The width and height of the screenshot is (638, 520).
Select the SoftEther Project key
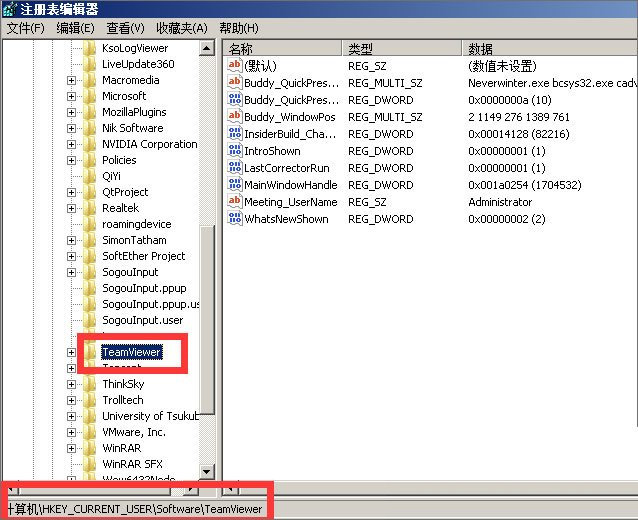tap(144, 256)
